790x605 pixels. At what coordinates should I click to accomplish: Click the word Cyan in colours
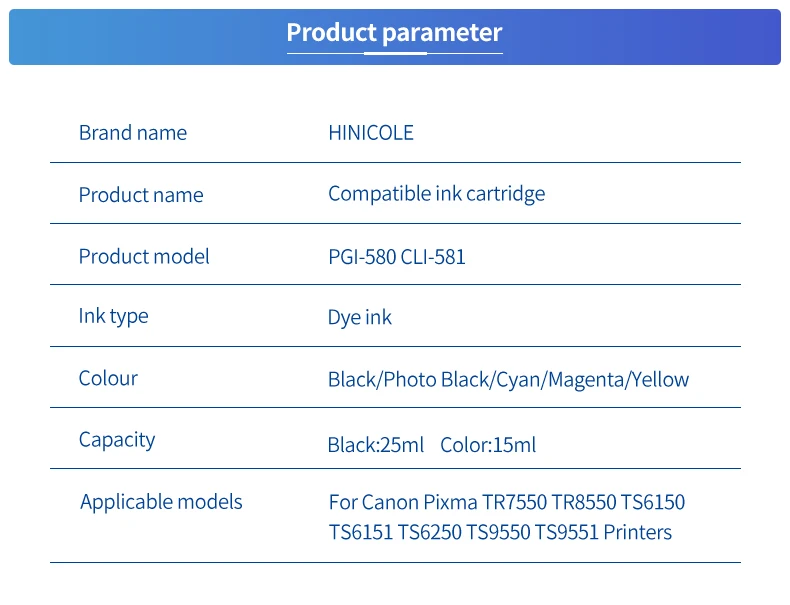tap(520, 380)
